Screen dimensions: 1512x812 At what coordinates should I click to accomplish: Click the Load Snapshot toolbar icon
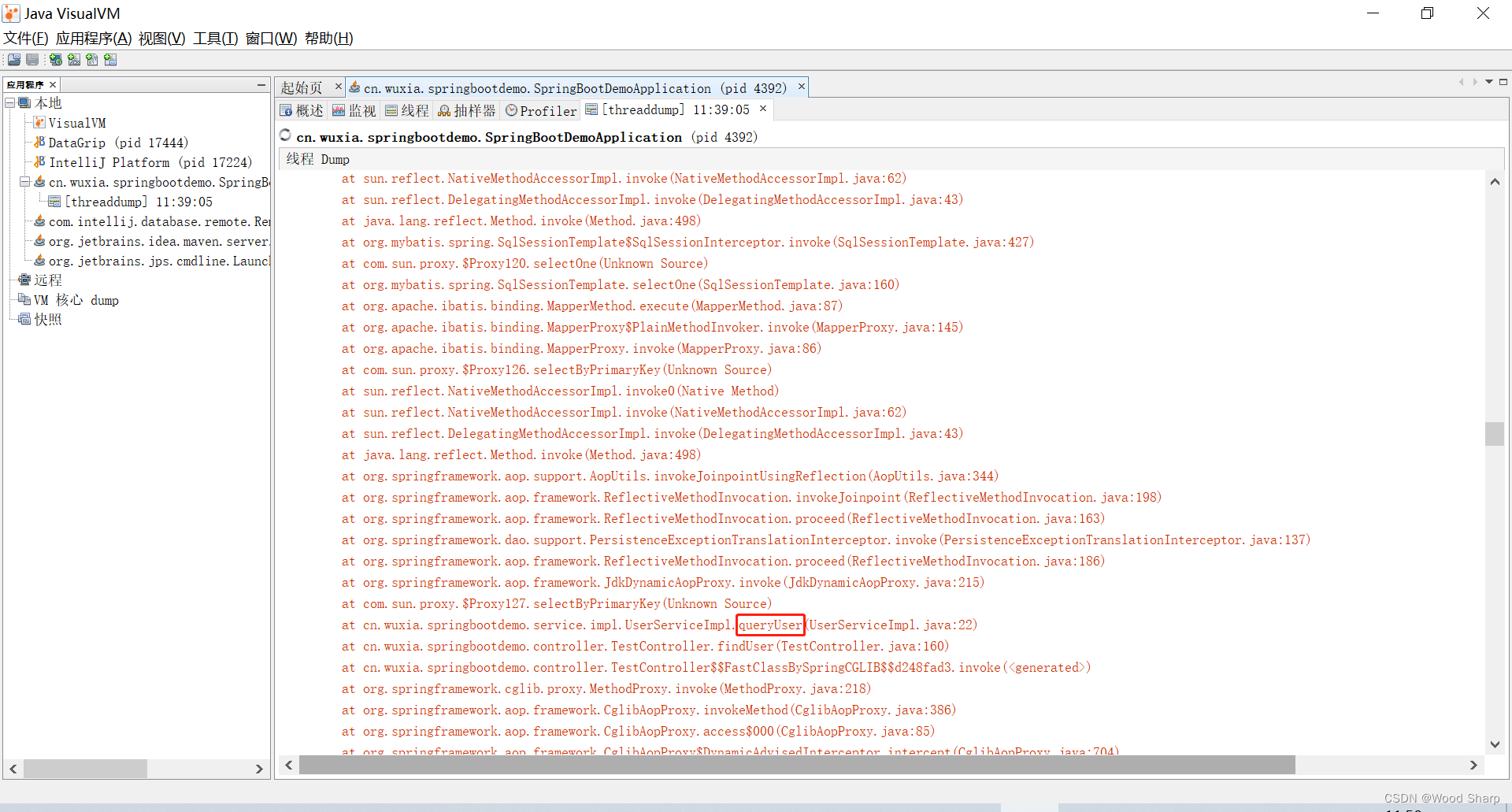click(x=14, y=60)
